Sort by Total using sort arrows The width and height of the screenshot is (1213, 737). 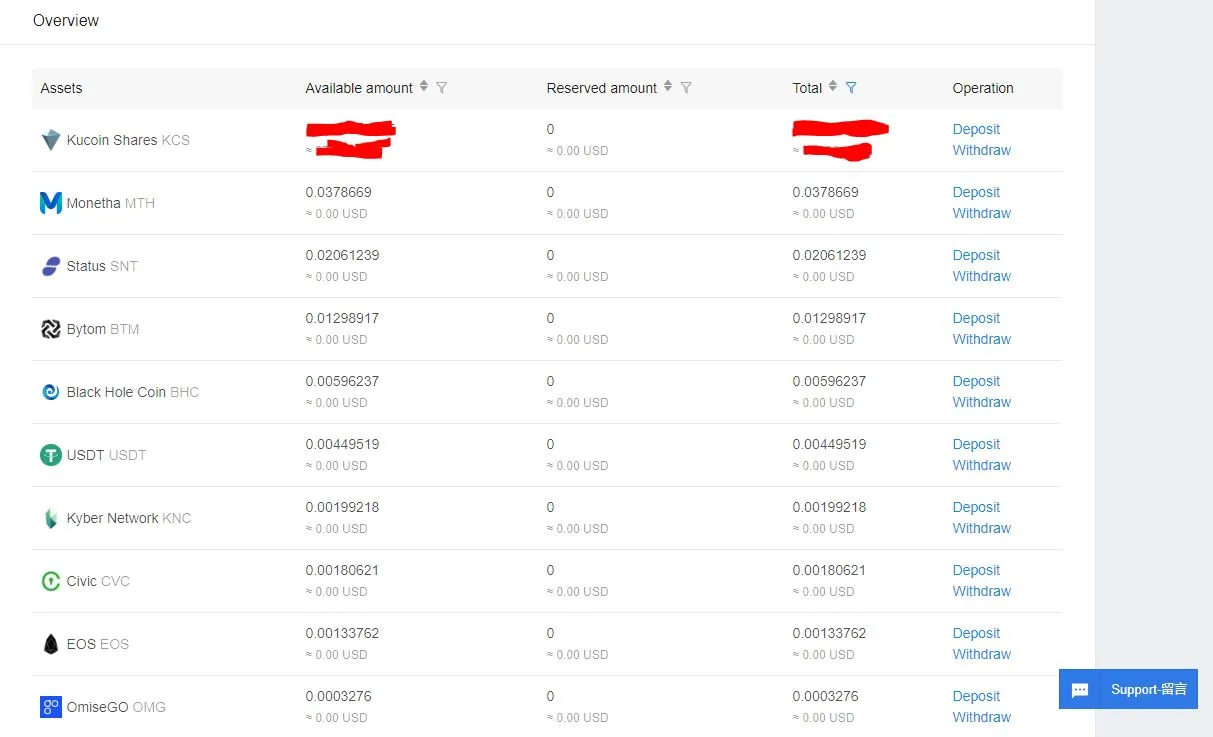(833, 87)
